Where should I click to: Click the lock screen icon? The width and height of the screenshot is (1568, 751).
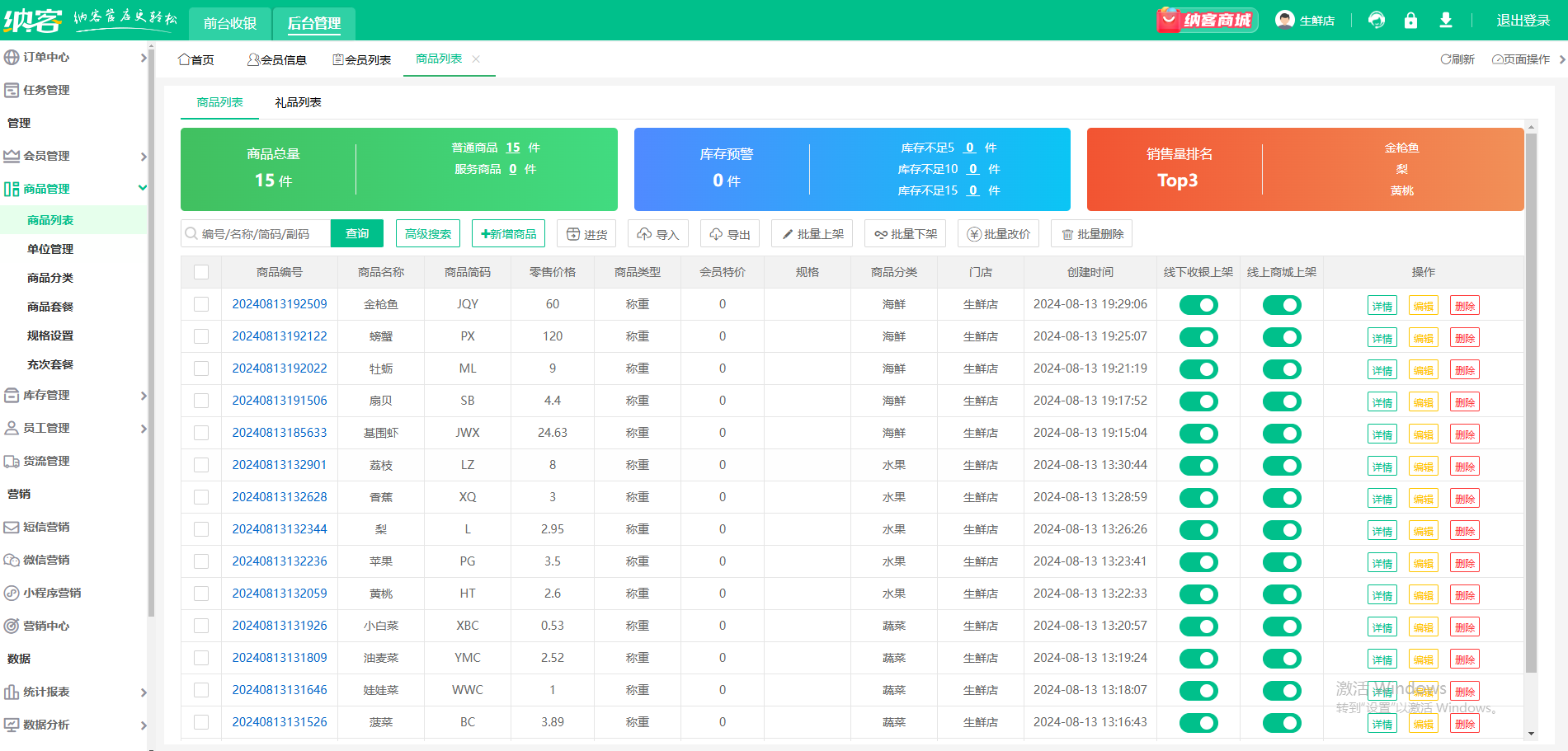click(x=1410, y=20)
